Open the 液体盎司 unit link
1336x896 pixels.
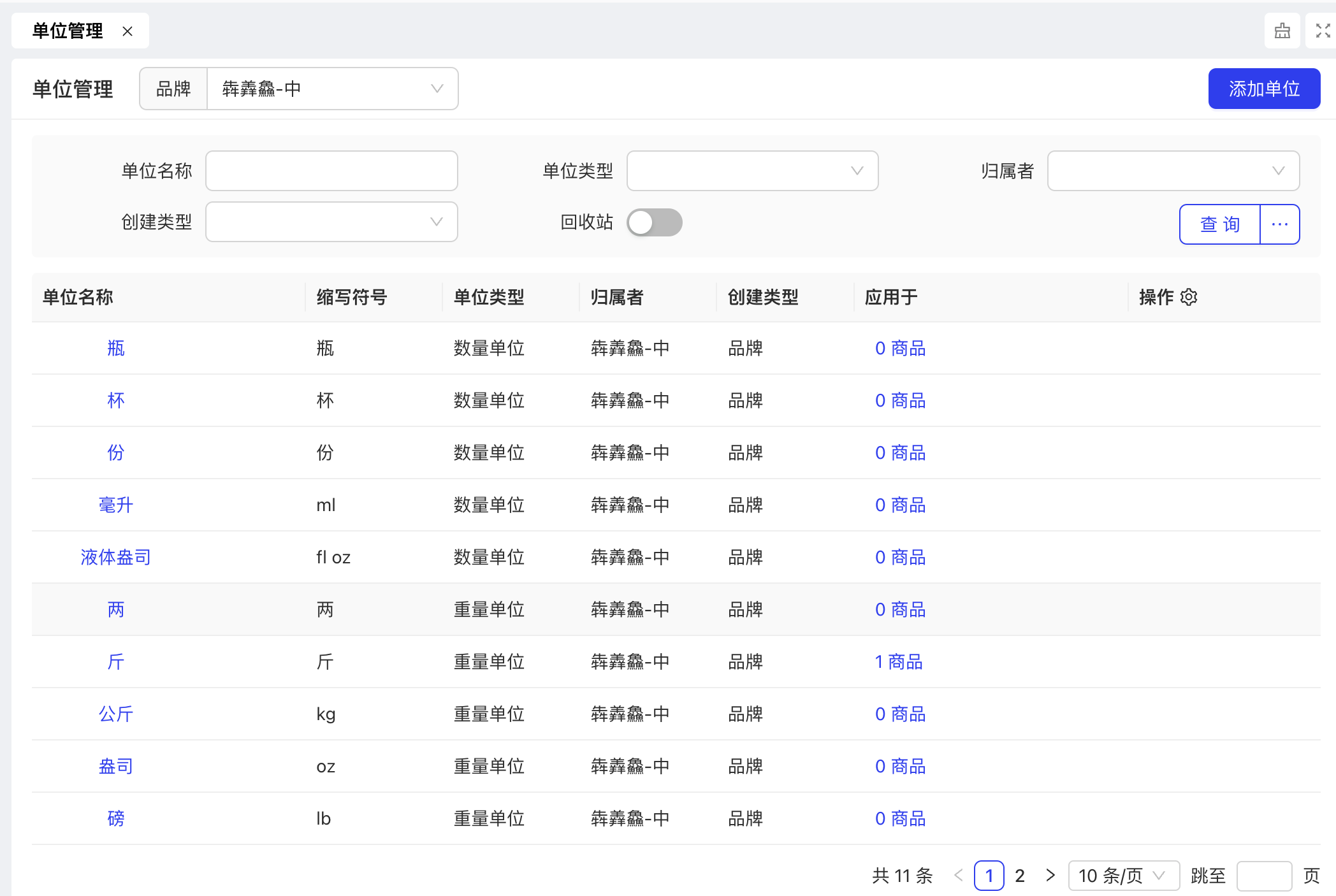pyautogui.click(x=116, y=557)
